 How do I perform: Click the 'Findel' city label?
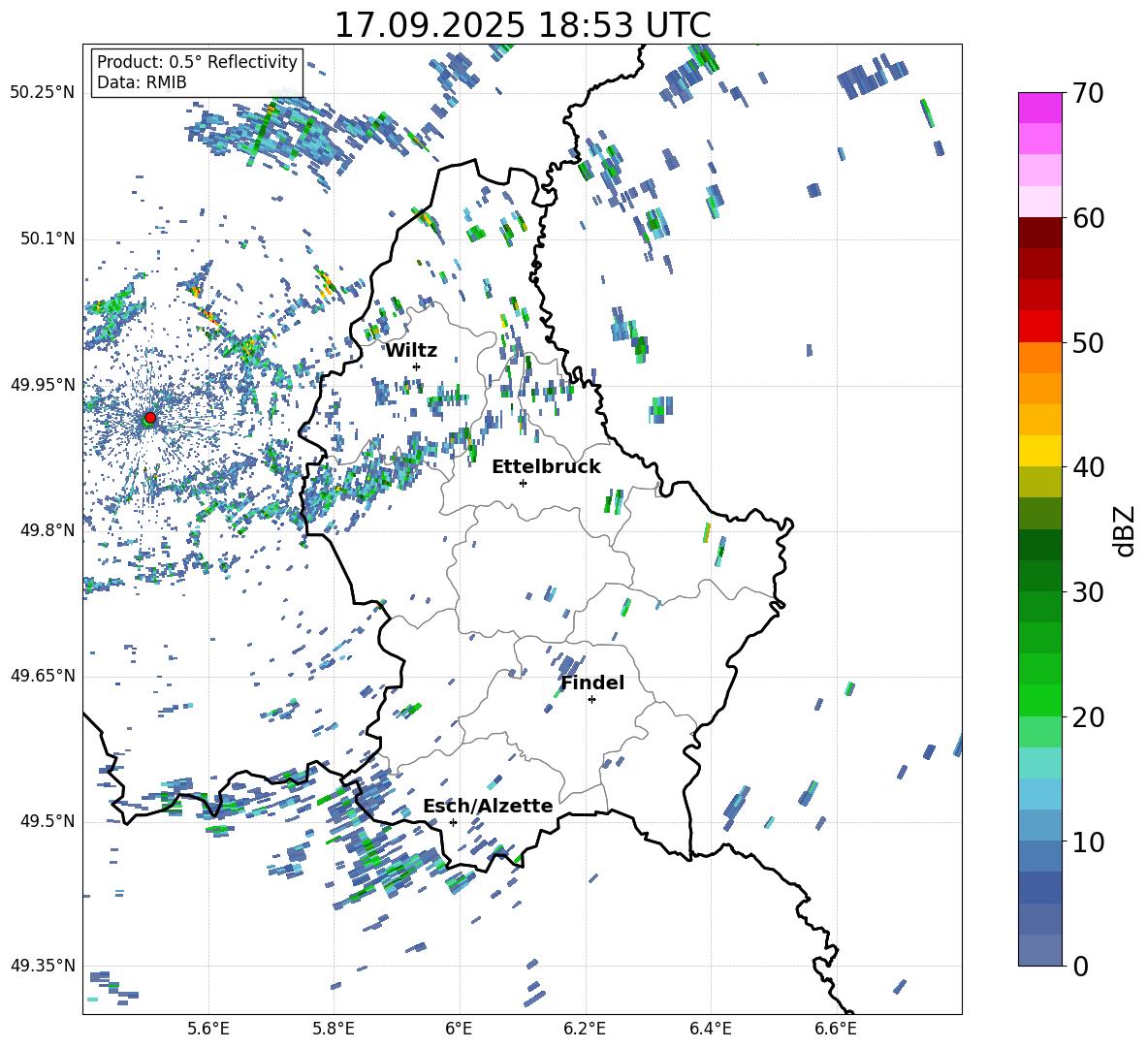592,683
